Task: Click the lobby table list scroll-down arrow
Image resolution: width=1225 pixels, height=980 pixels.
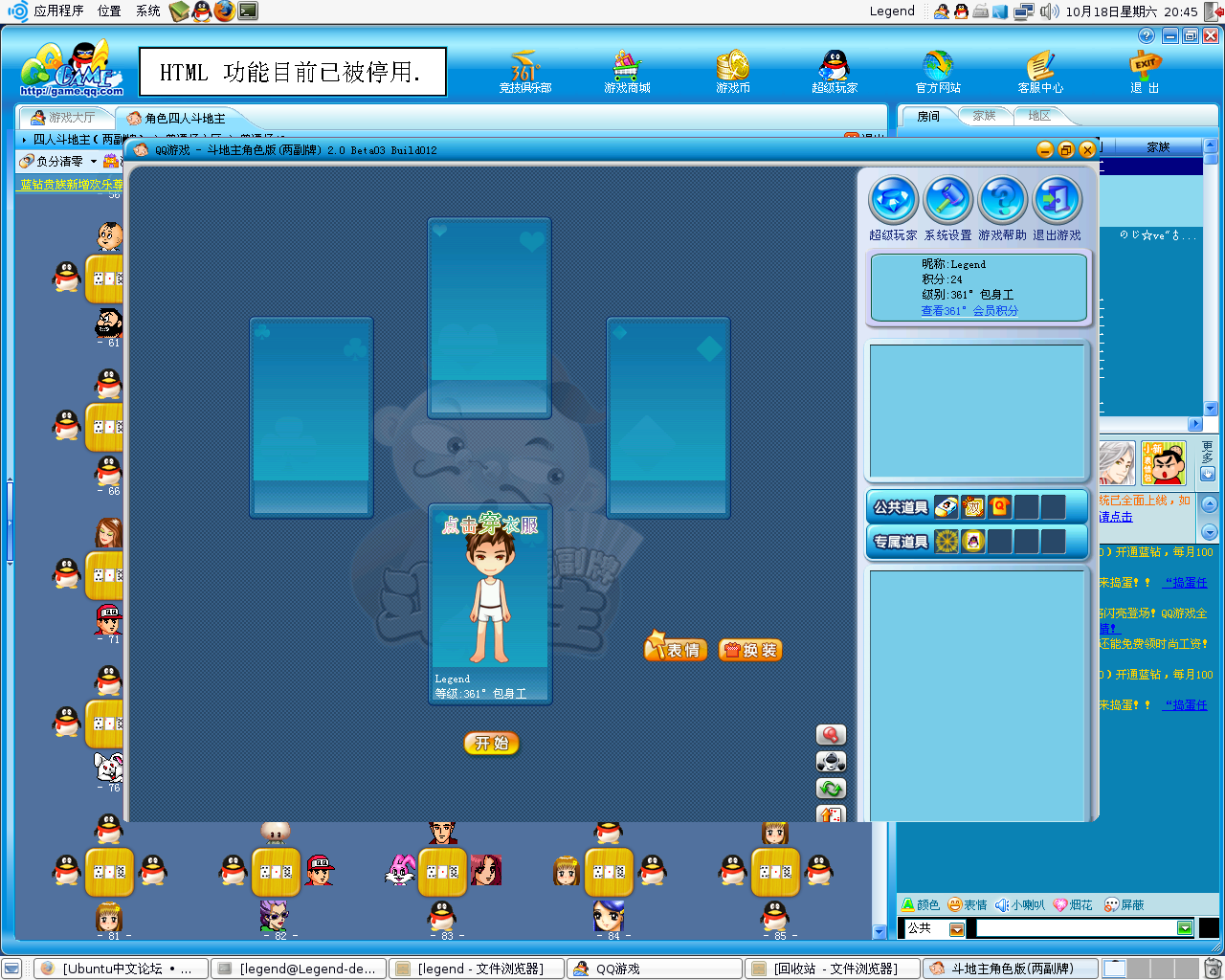Action: pyautogui.click(x=880, y=931)
